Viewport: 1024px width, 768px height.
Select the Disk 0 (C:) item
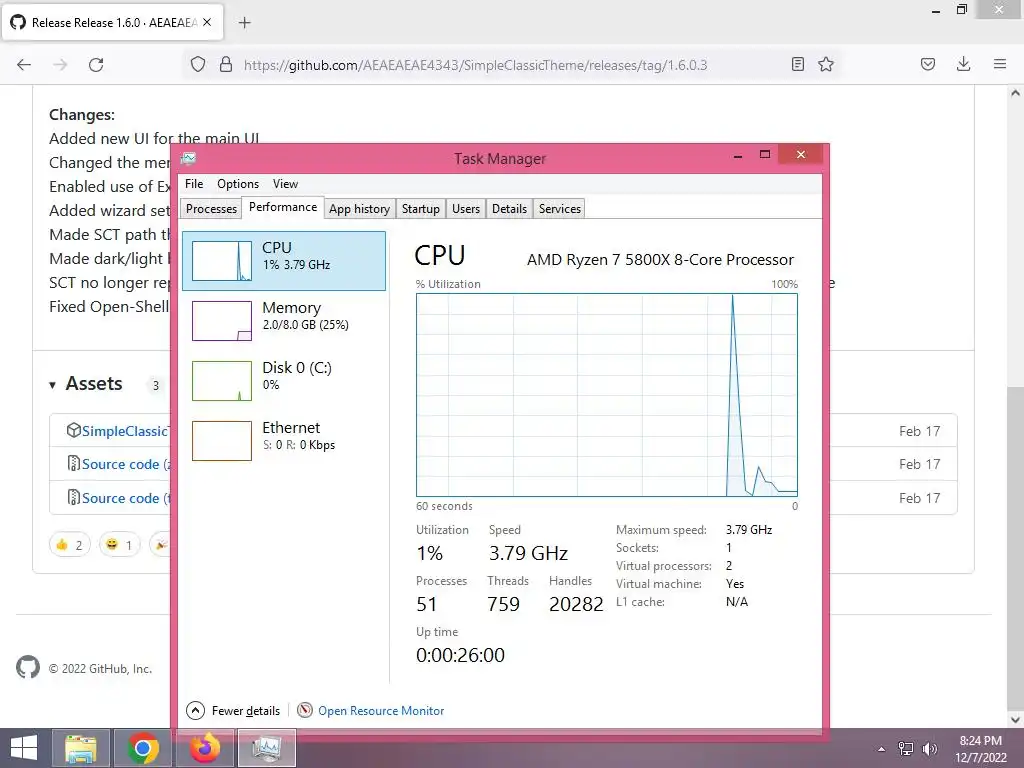pos(284,381)
